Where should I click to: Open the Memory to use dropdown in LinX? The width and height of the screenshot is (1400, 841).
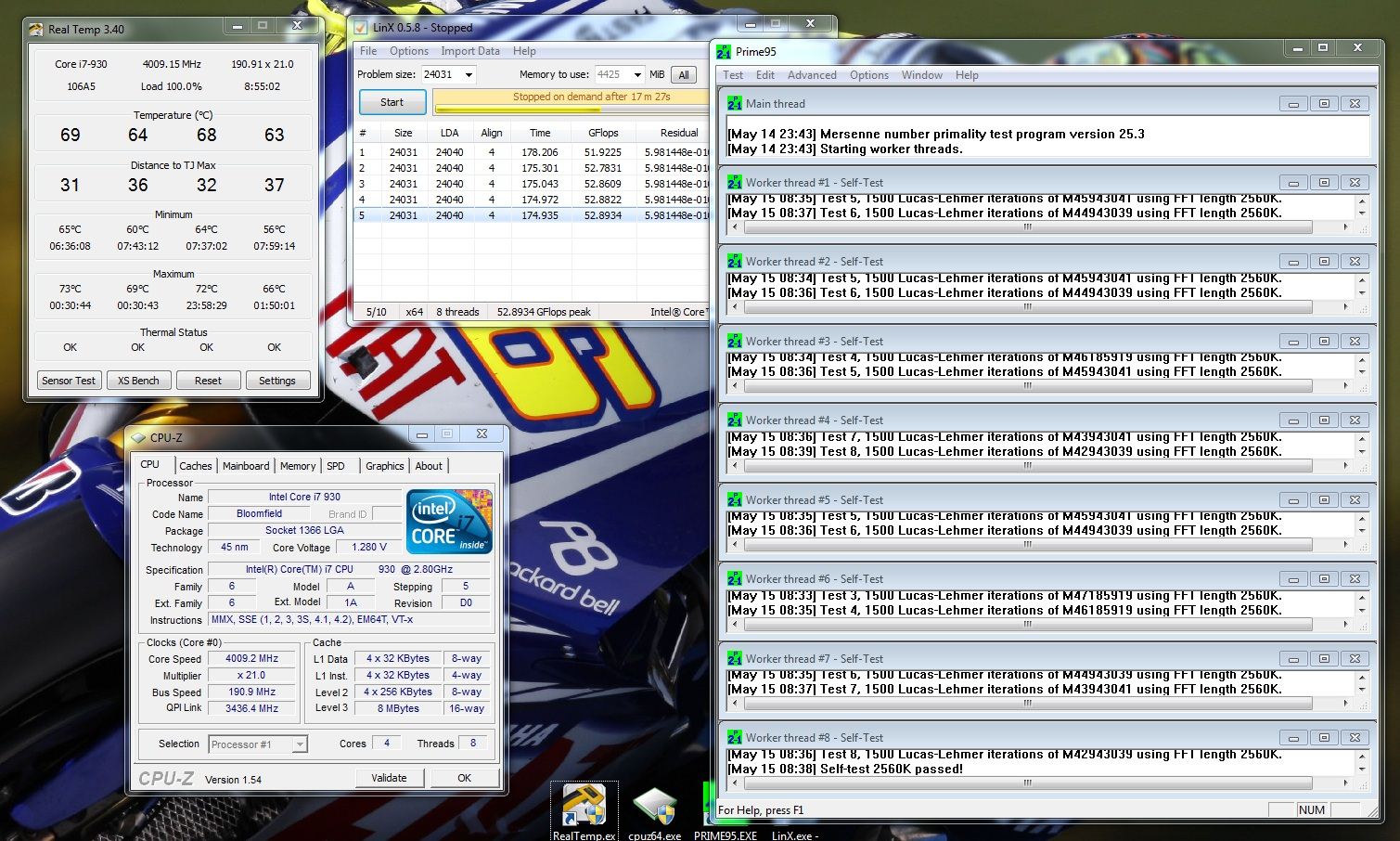pos(636,75)
